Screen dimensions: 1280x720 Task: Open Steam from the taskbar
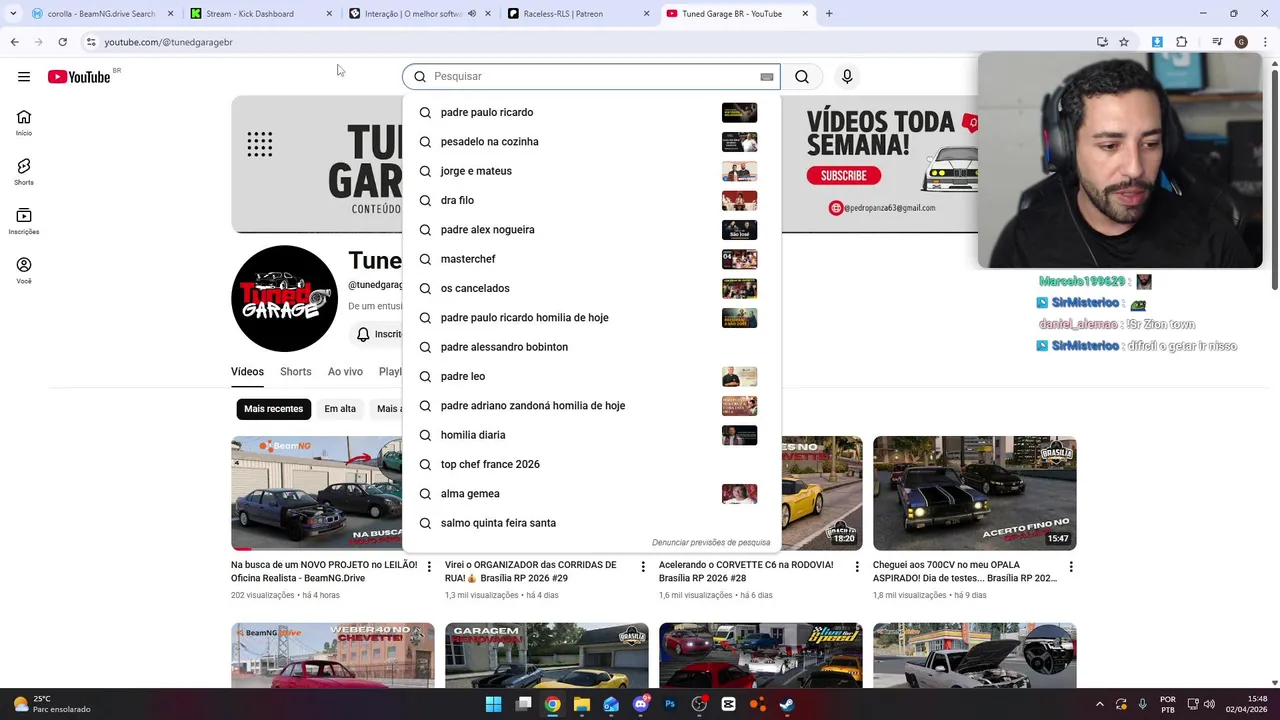point(787,704)
